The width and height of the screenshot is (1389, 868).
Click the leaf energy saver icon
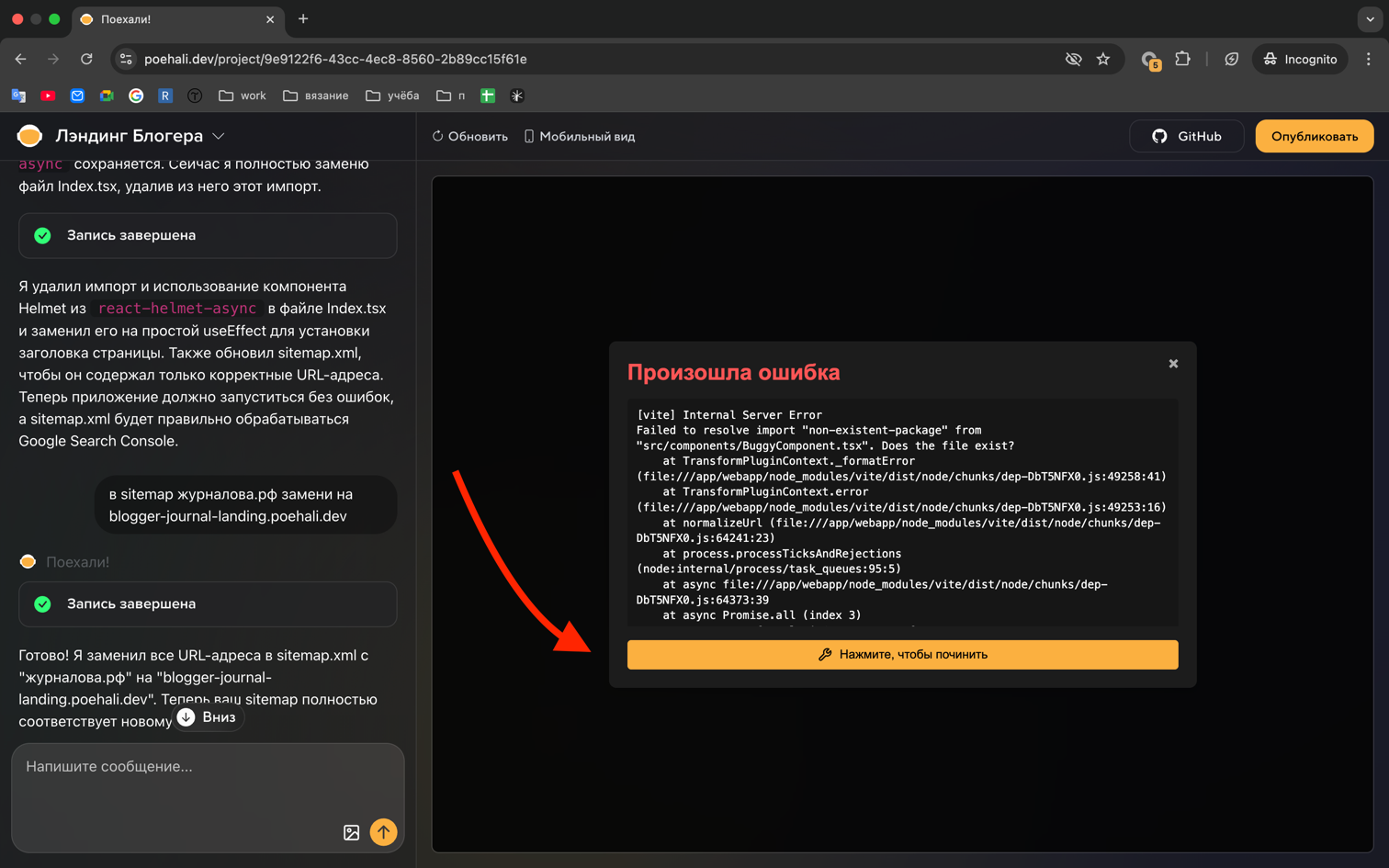pos(1232,59)
